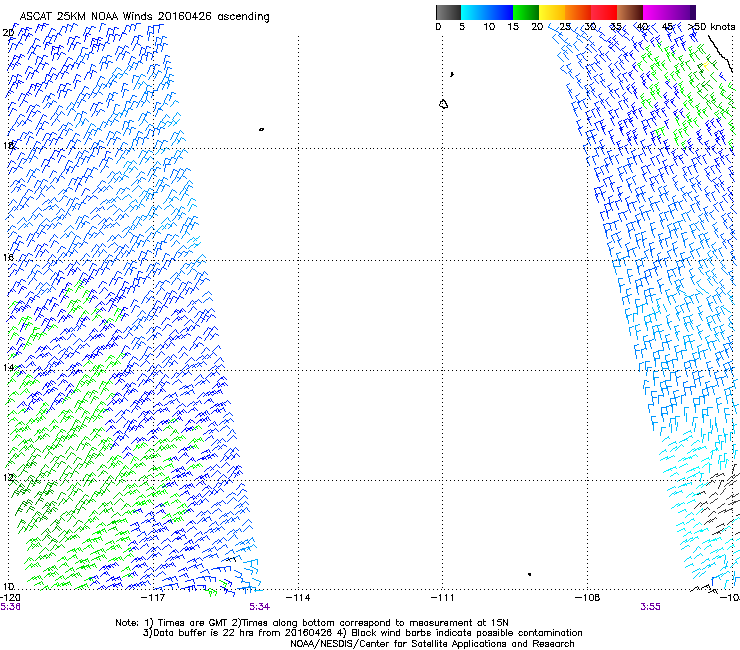Click the longitude label '-111'
The height and width of the screenshot is (650, 740).
[x=443, y=598]
